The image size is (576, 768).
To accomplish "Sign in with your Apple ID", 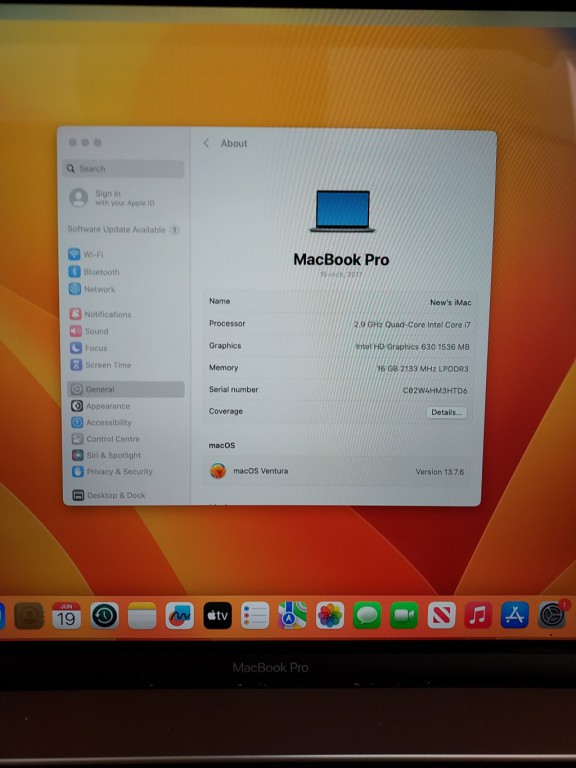I will [112, 198].
